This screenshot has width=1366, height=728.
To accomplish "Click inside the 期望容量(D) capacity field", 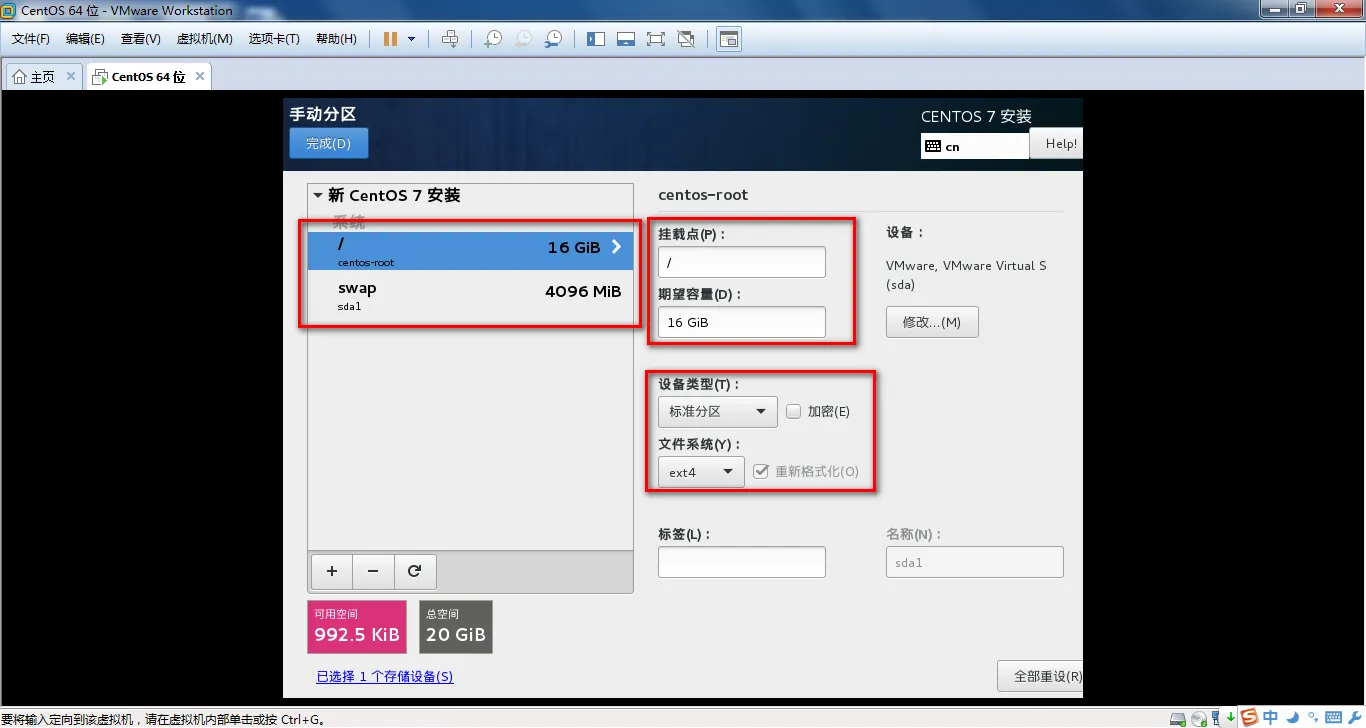I will point(742,322).
